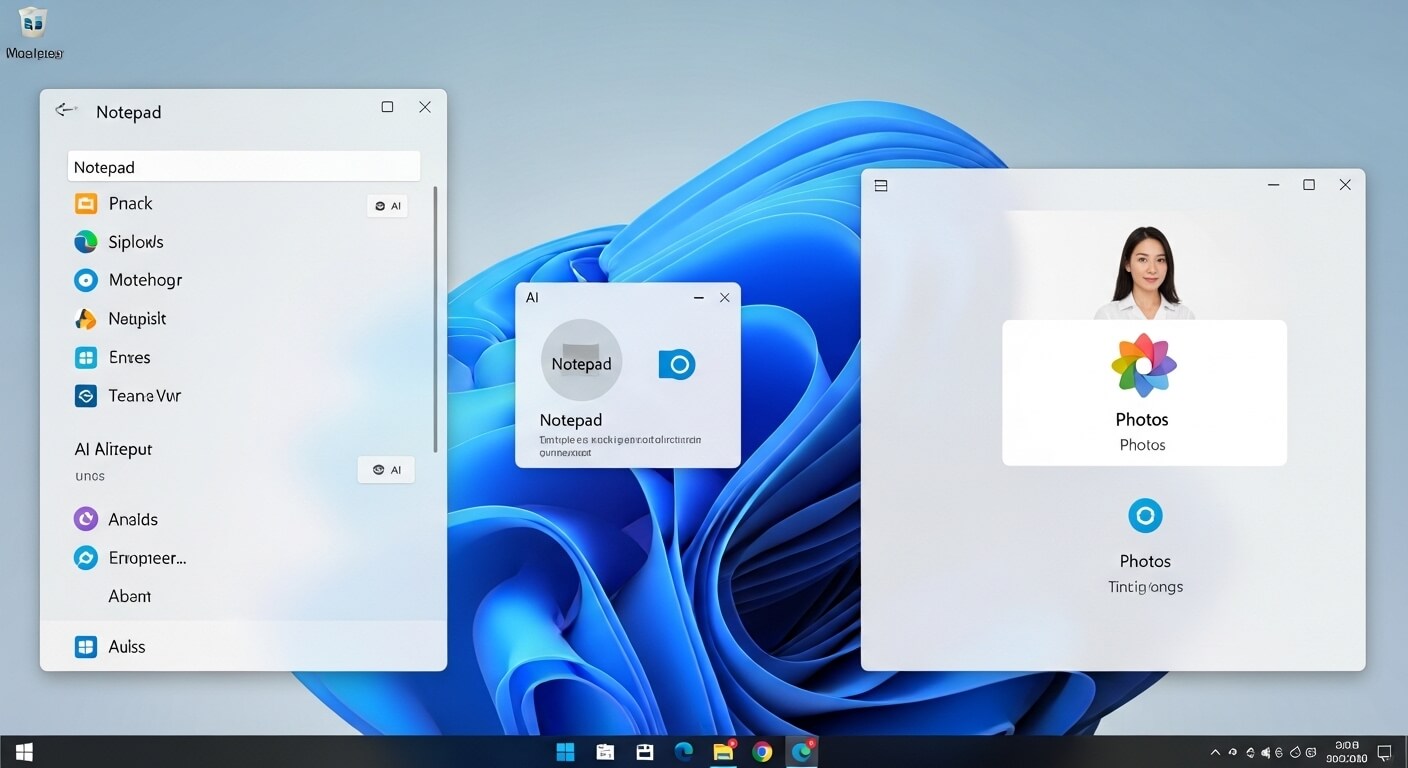Viewport: 1408px width, 768px height.
Task: Toggle the AI badge next to Pnack
Action: [387, 205]
